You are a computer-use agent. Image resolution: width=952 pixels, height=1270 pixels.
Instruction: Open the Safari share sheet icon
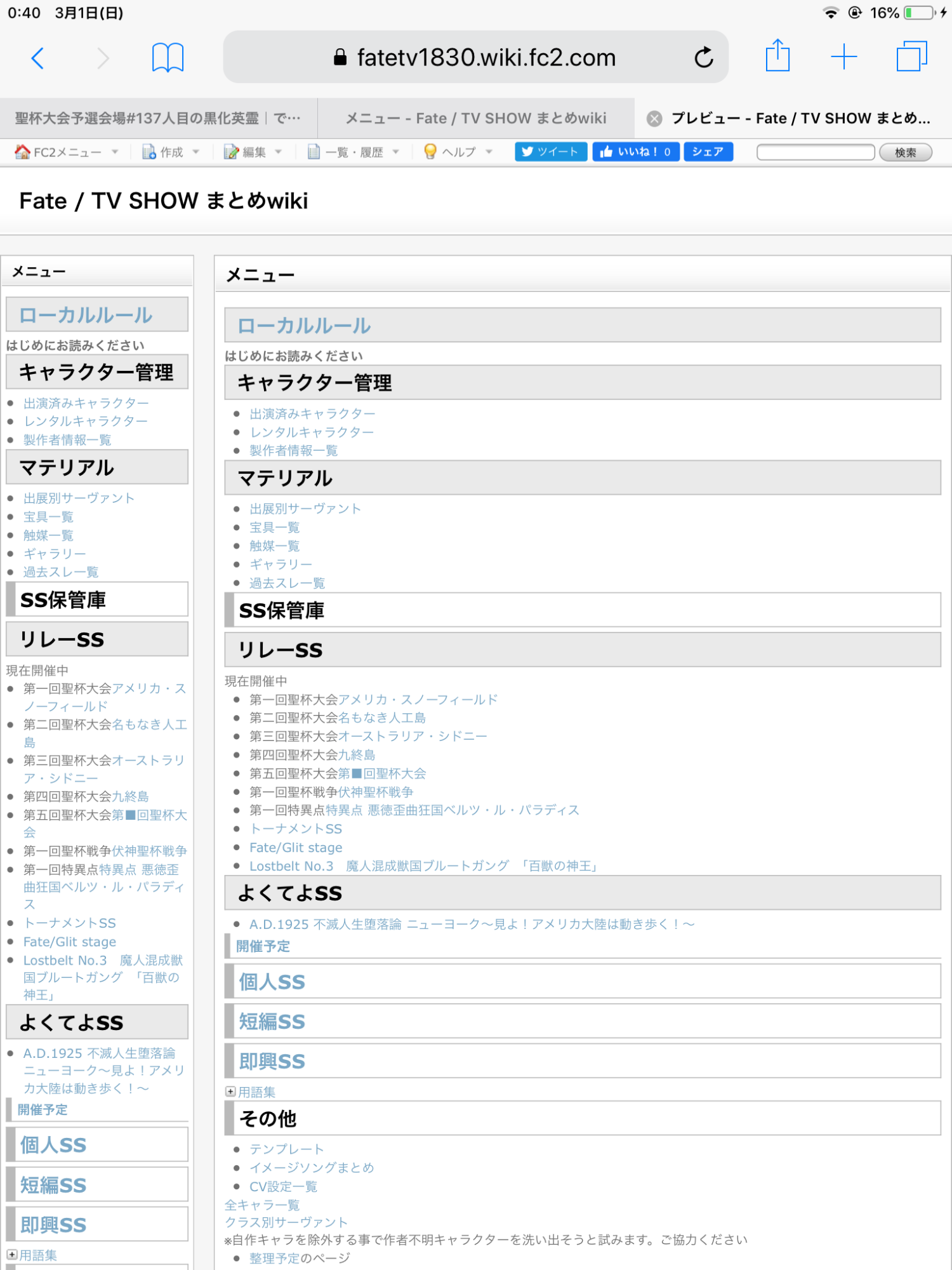pyautogui.click(x=777, y=57)
